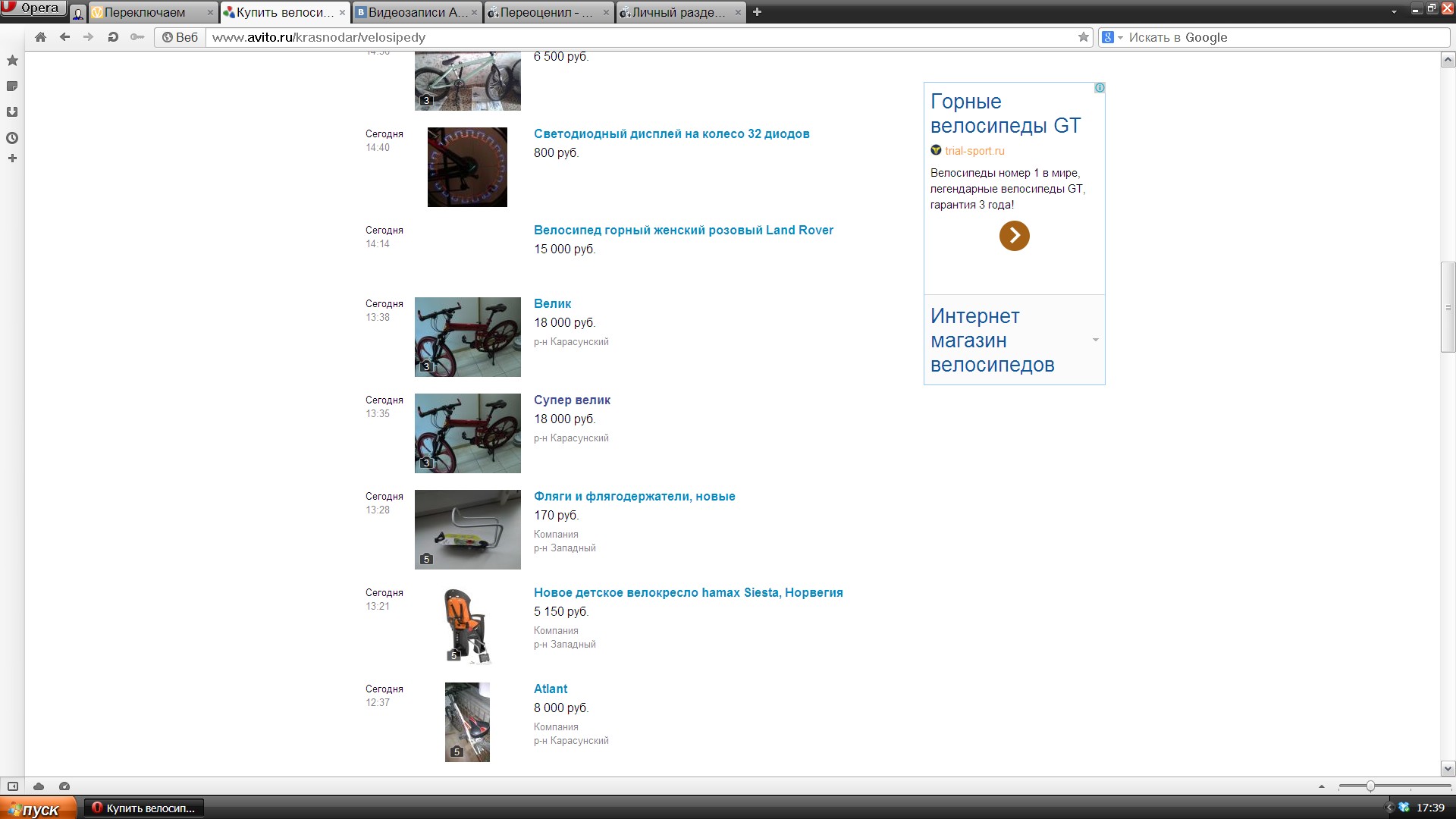Open History clock panel in sidebar

(12, 138)
